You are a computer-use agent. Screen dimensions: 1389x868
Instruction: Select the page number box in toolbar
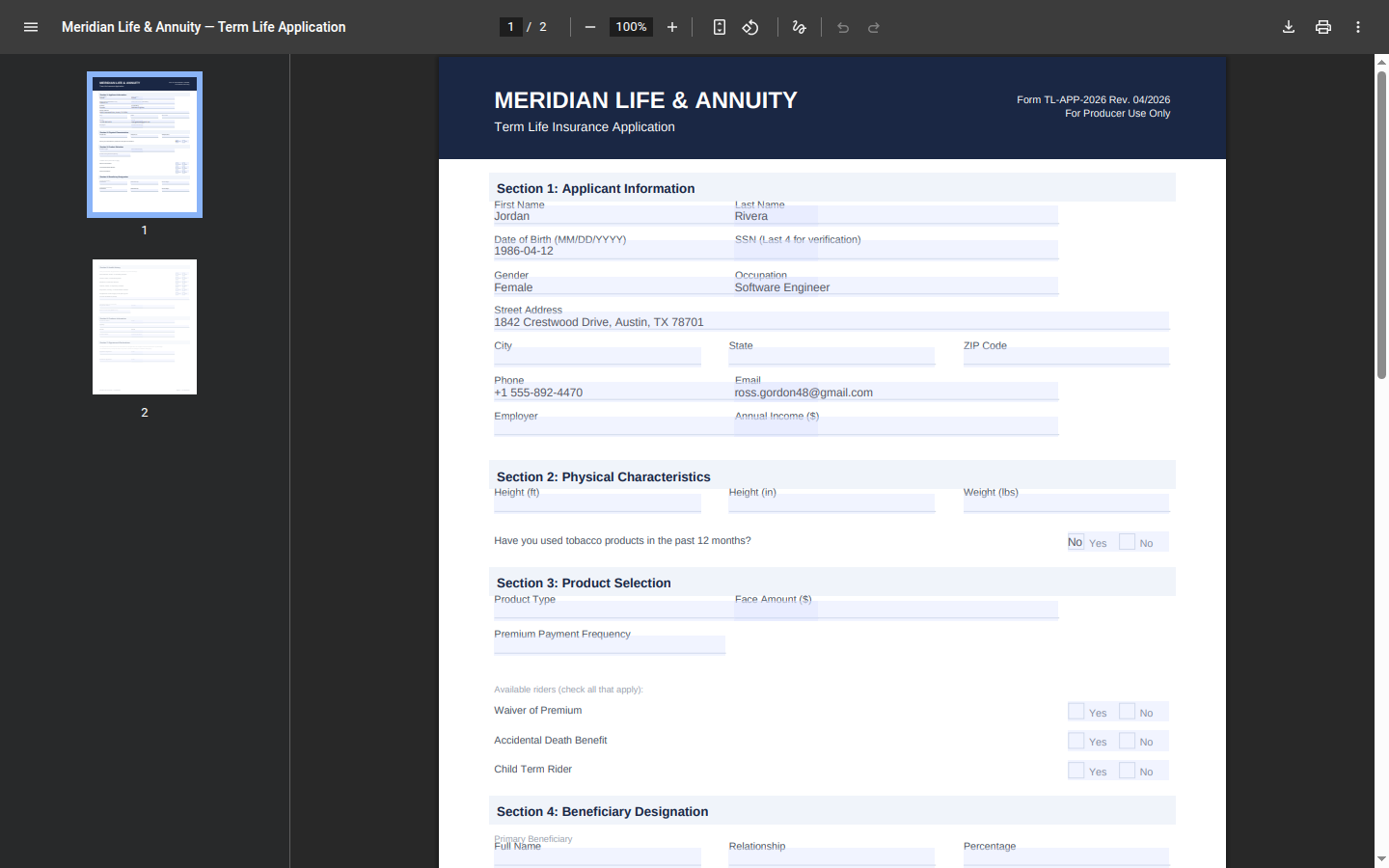click(x=511, y=27)
